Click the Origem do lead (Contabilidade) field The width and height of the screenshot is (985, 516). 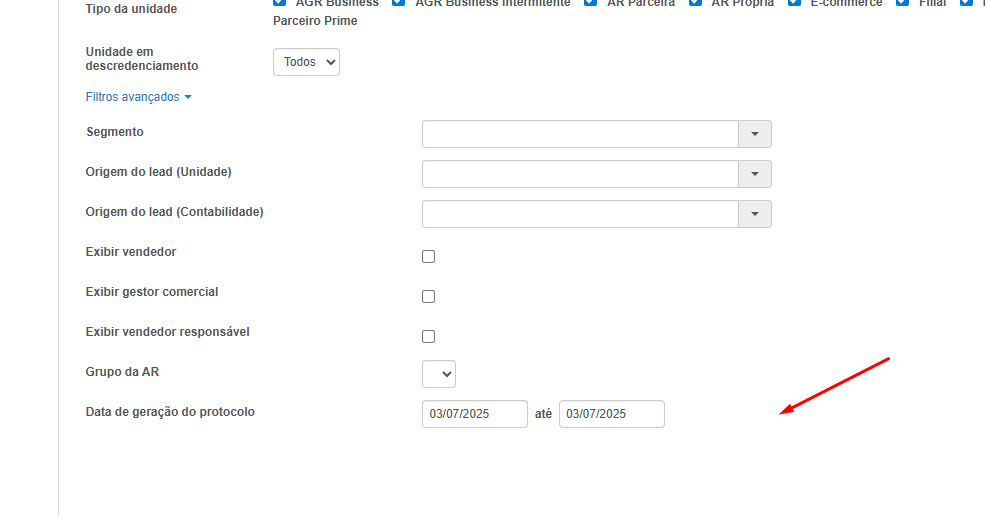[x=580, y=214]
